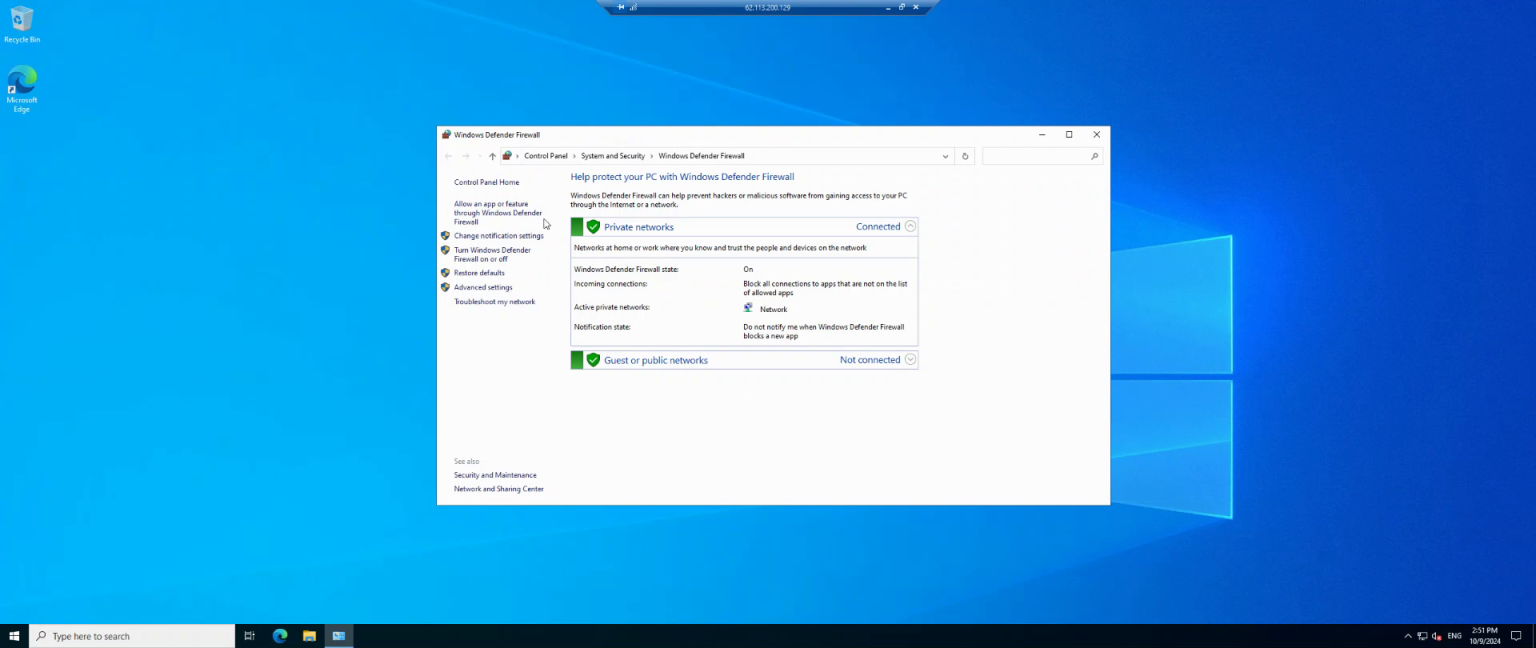
Task: Open Microsoft Edge from the desktop
Action: pyautogui.click(x=22, y=80)
